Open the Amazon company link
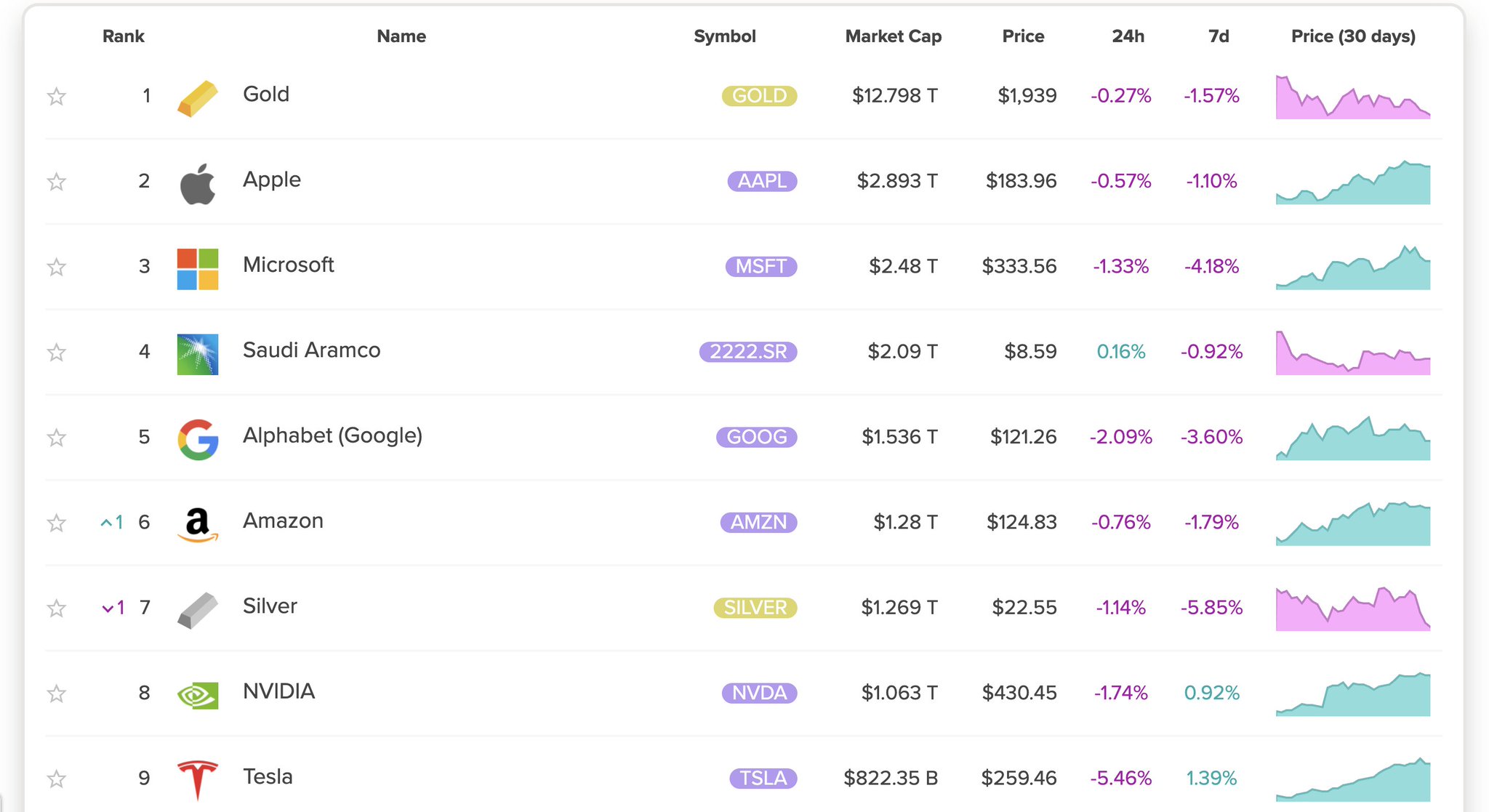 [x=283, y=520]
